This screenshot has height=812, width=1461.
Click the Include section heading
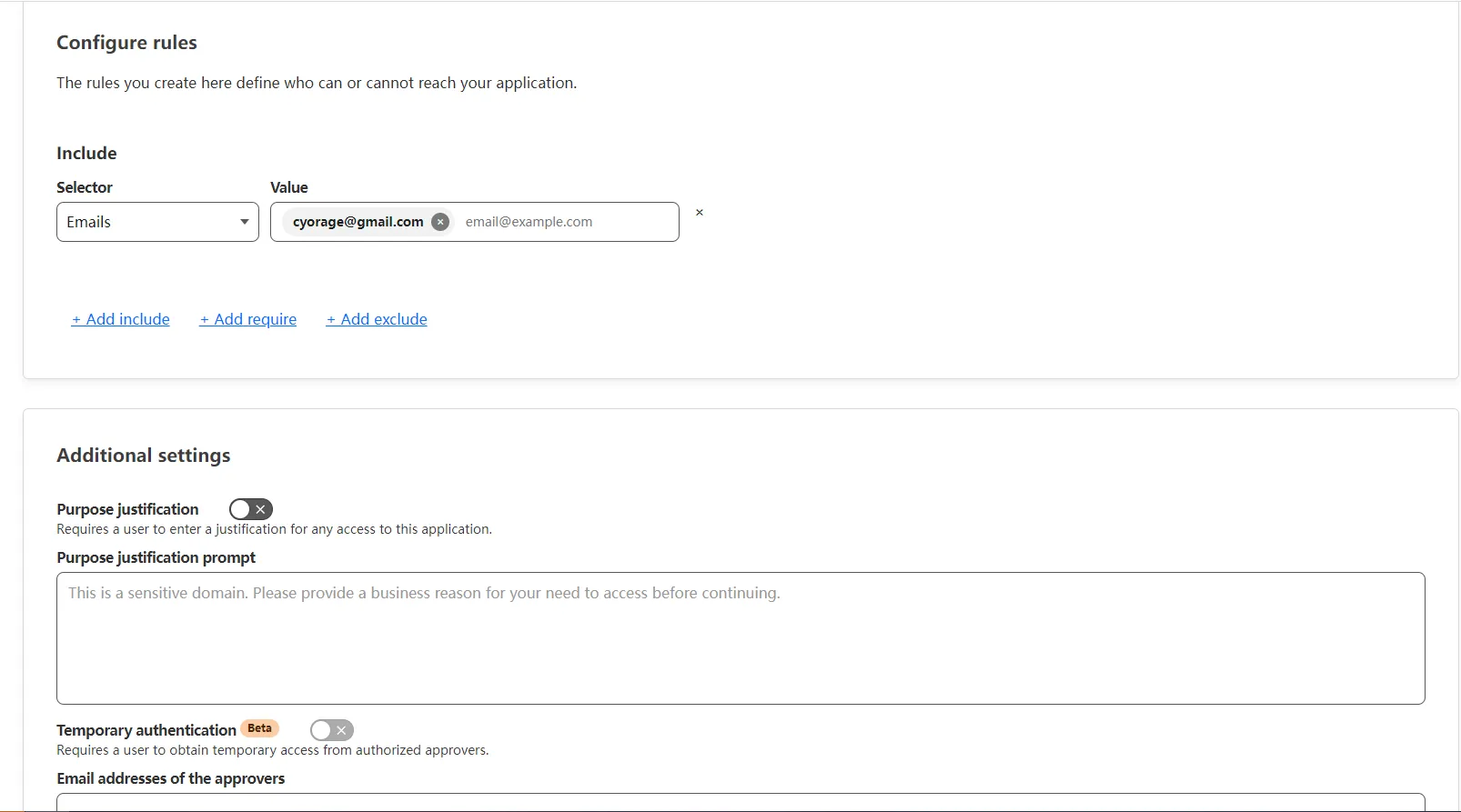click(x=86, y=153)
